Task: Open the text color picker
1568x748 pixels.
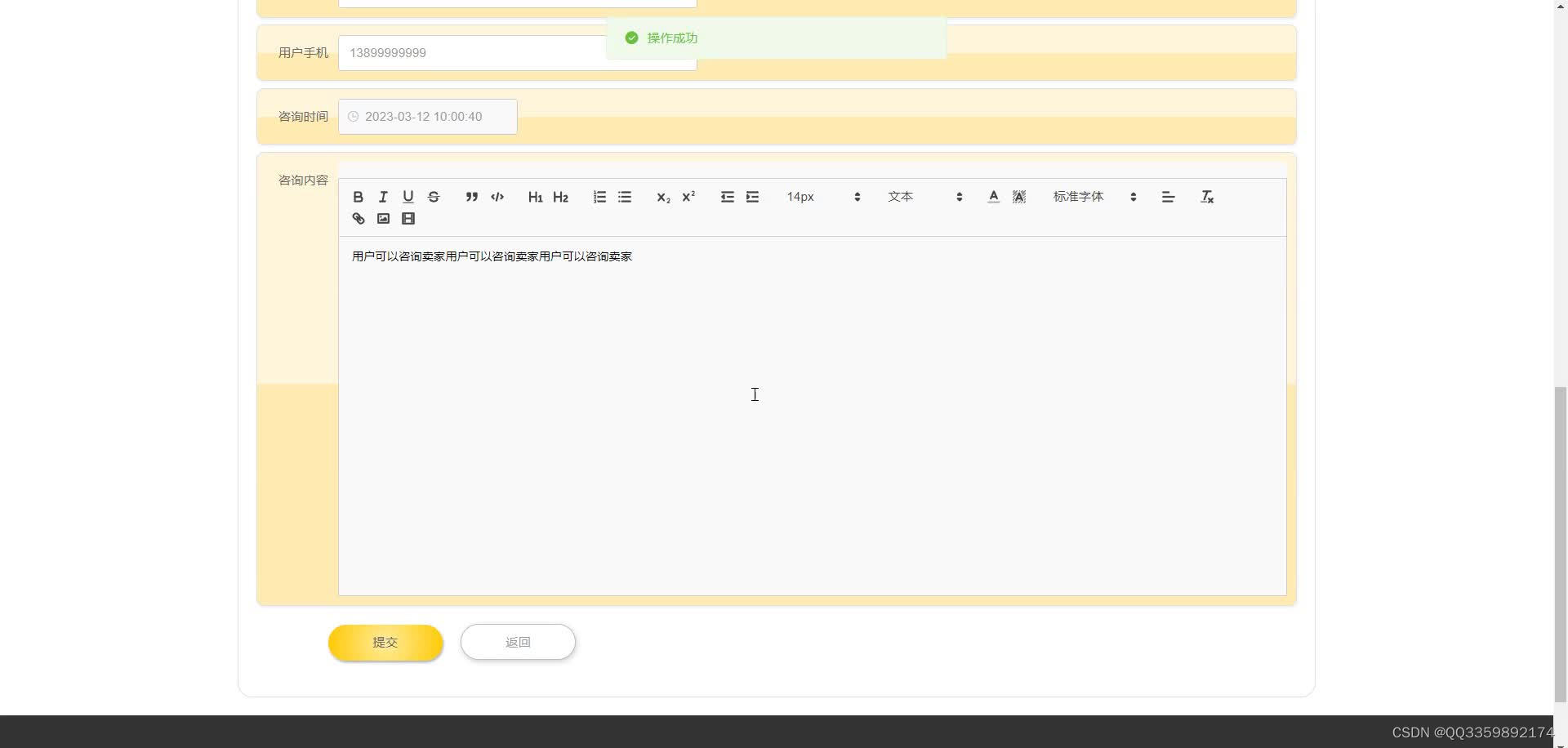Action: (993, 197)
